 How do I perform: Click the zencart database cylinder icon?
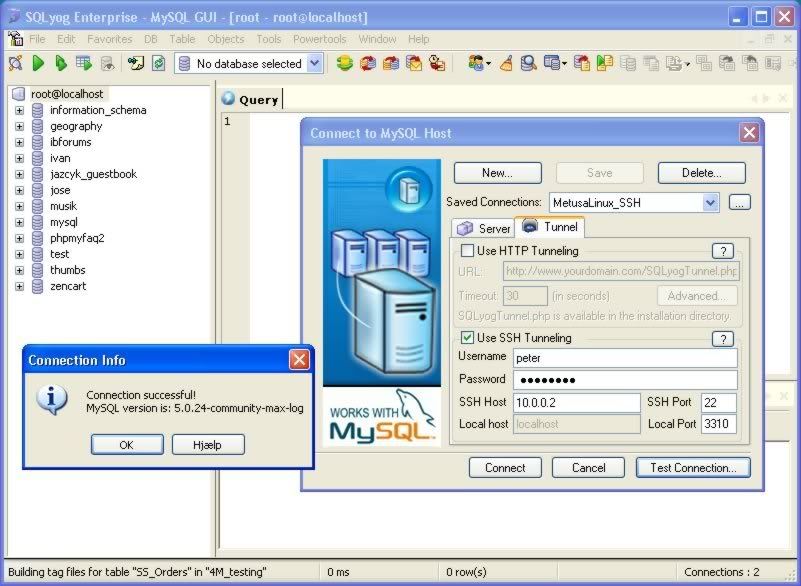pyautogui.click(x=37, y=286)
